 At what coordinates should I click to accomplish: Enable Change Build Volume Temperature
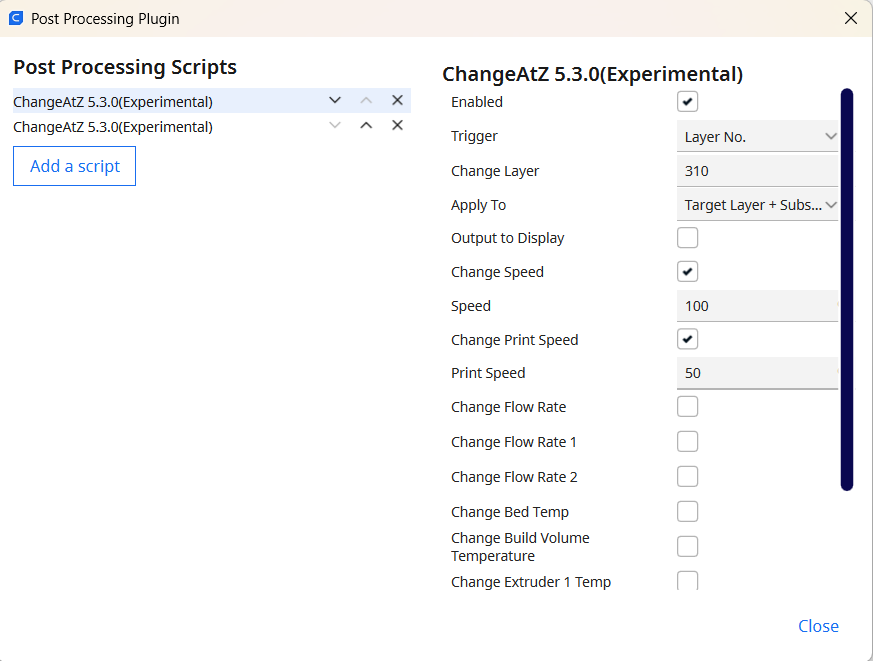(x=687, y=546)
